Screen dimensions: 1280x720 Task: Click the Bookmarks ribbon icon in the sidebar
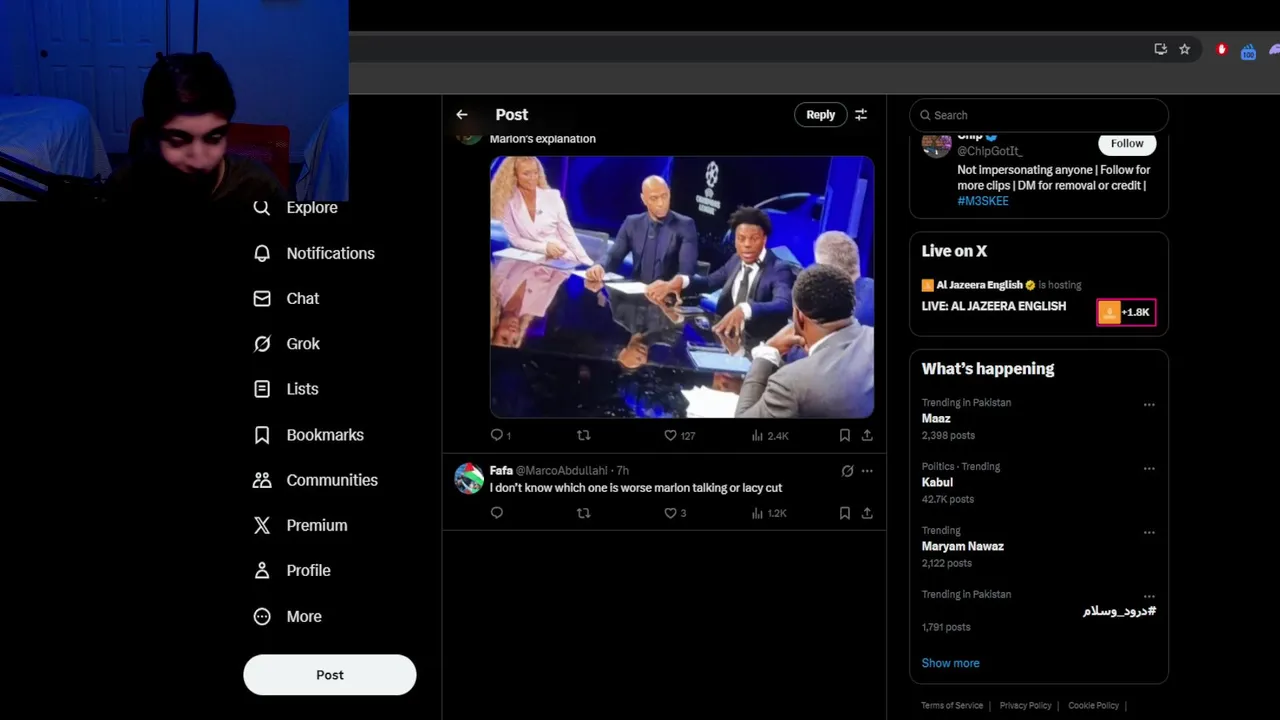point(262,435)
